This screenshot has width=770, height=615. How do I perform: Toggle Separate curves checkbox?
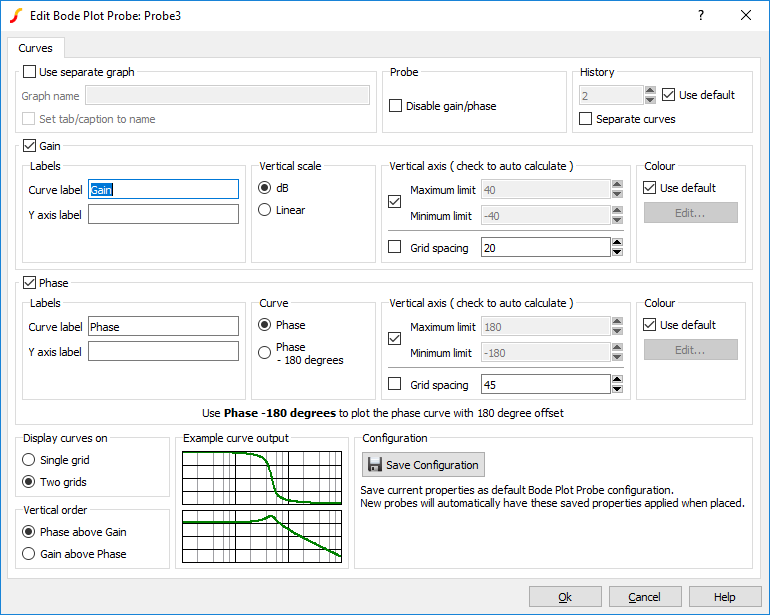coord(586,119)
